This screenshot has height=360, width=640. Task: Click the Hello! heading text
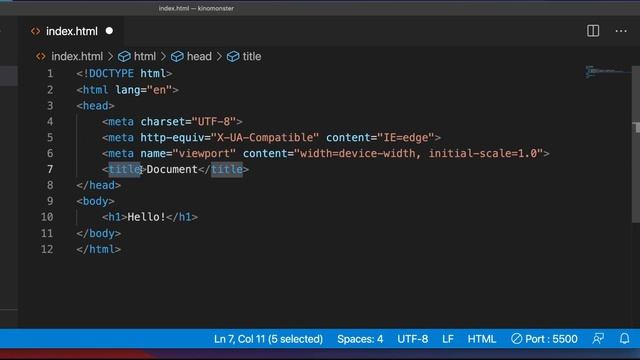point(147,217)
